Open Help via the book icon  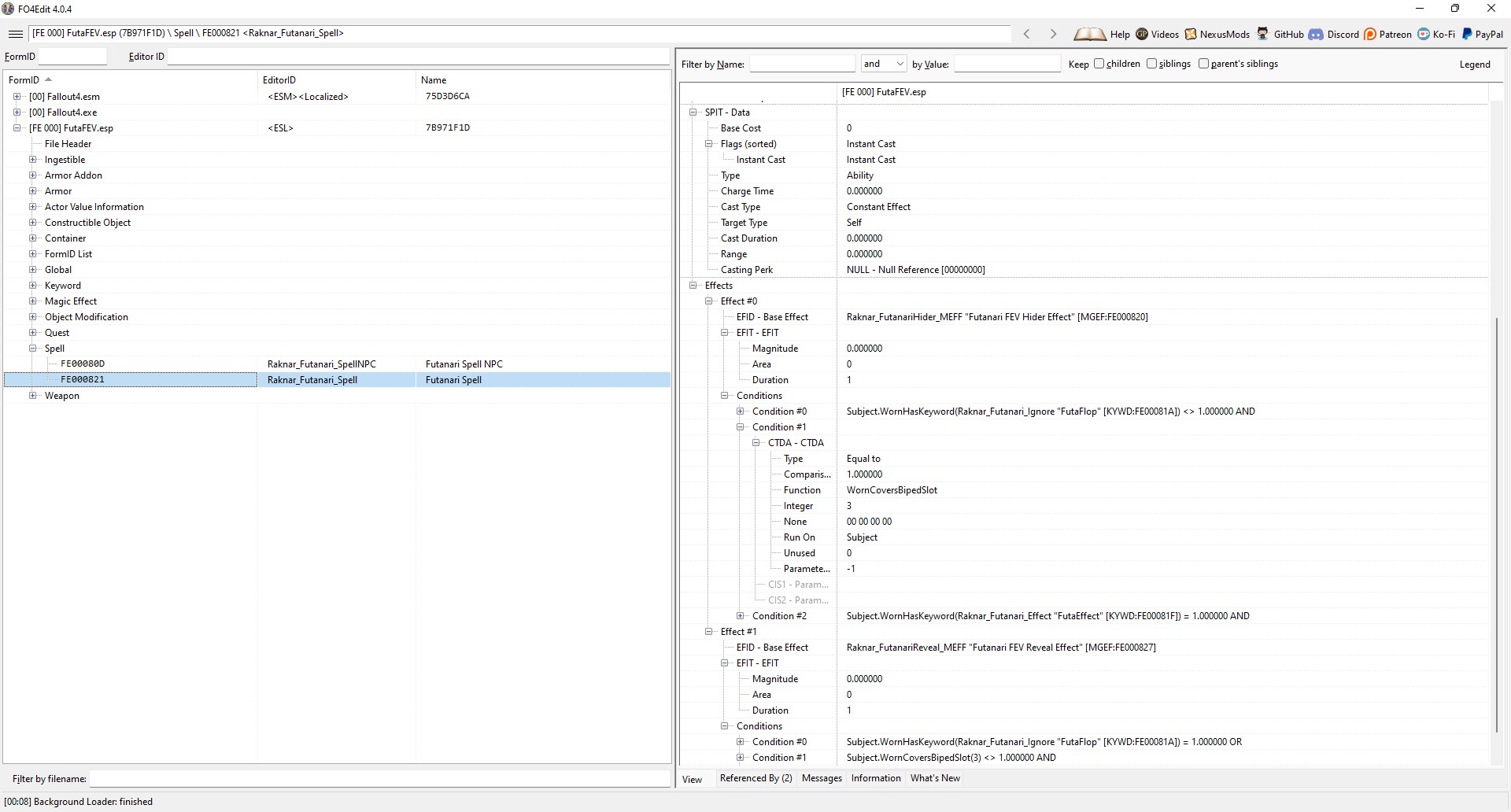point(1090,34)
